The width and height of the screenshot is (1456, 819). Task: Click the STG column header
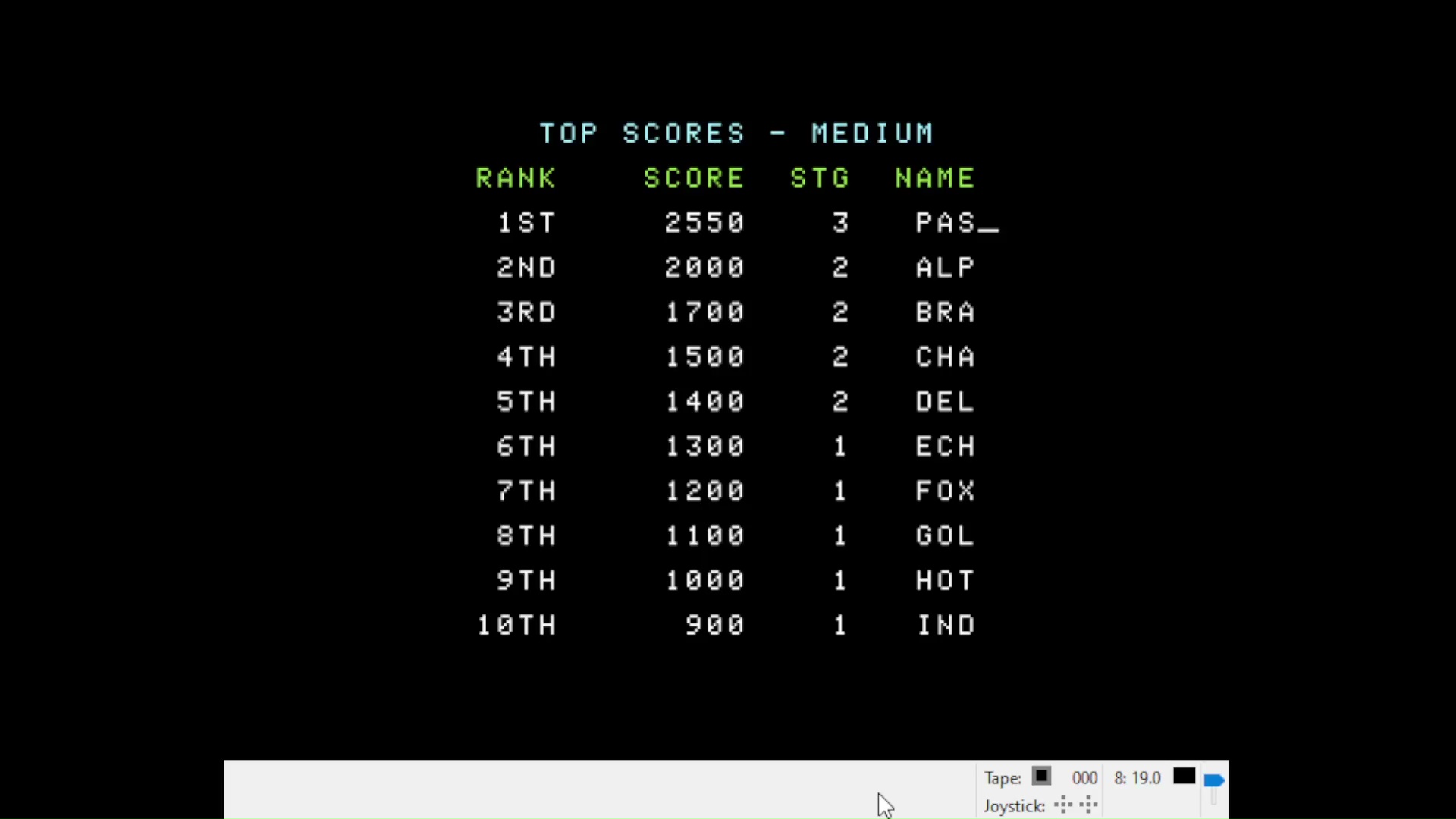tap(819, 178)
